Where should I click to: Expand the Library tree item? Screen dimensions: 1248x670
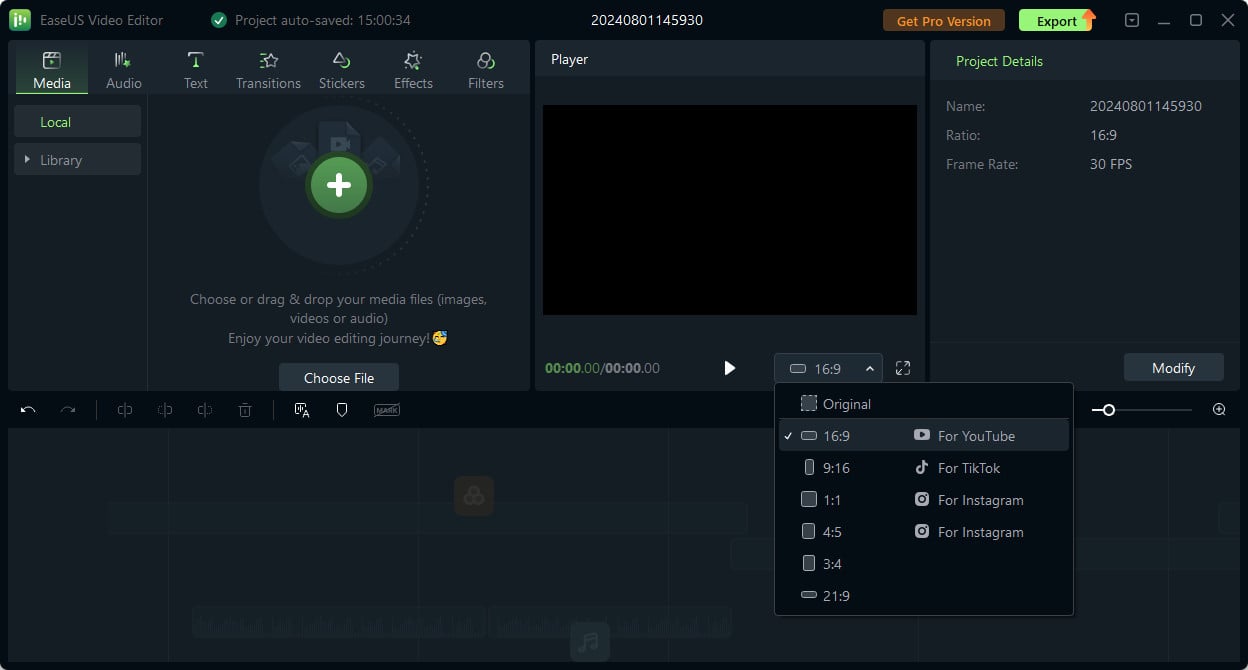pos(77,160)
